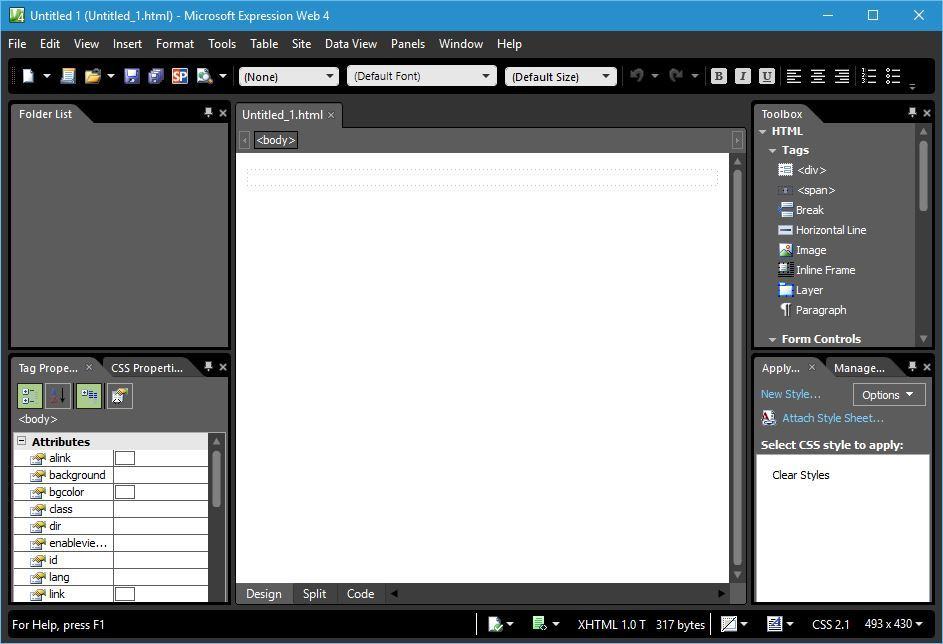
Task: Click the Redo arrow icon
Action: click(x=676, y=76)
